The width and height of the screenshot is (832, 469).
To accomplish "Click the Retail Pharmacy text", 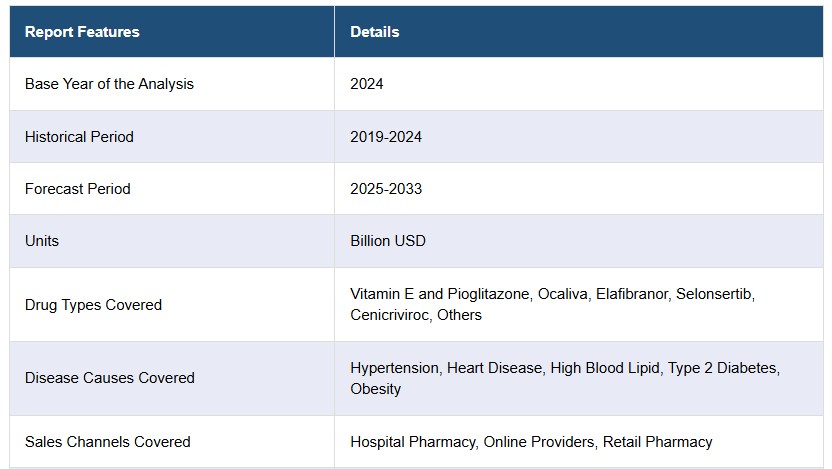I will [x=657, y=442].
